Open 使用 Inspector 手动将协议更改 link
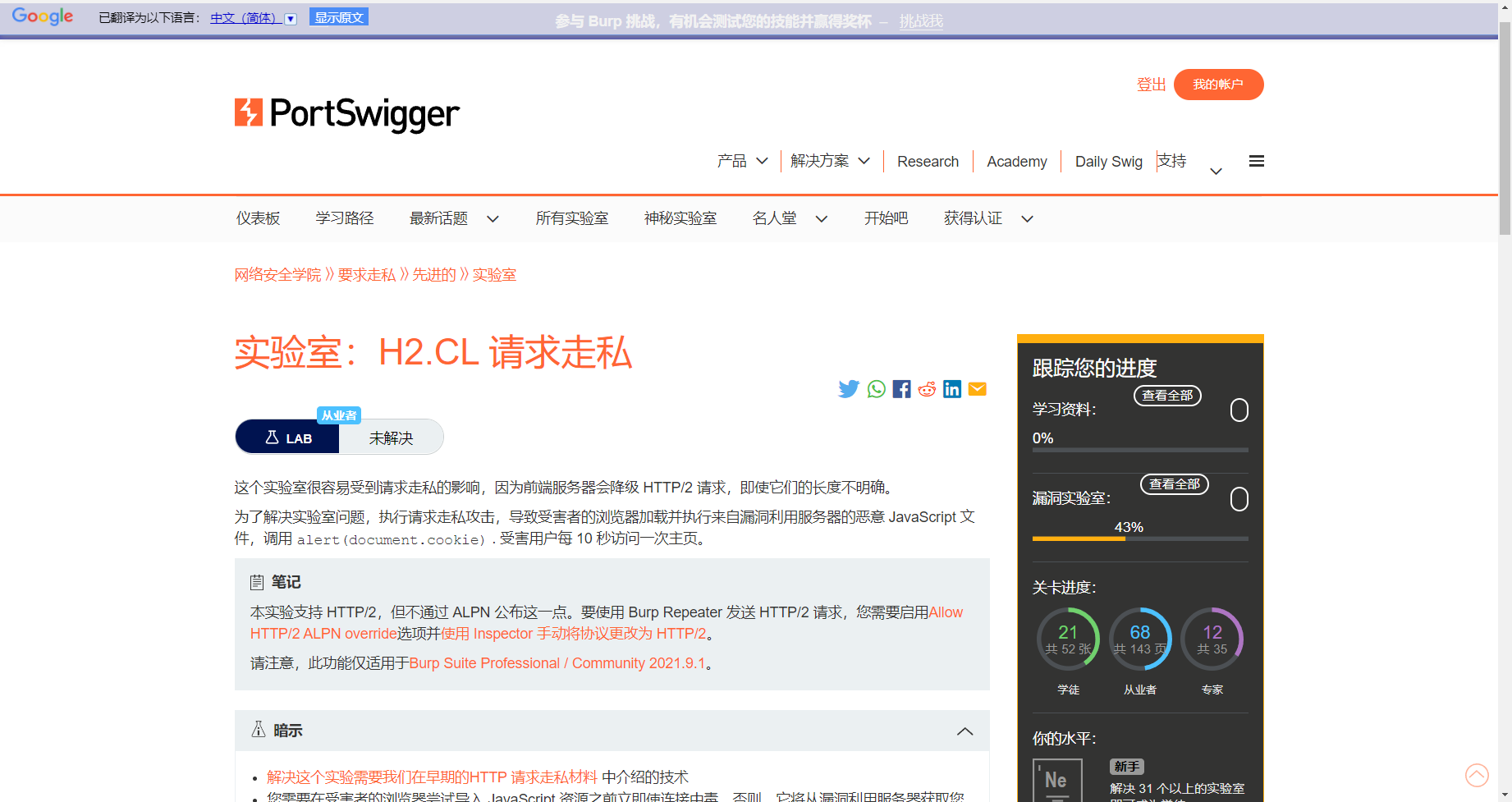 tap(574, 634)
